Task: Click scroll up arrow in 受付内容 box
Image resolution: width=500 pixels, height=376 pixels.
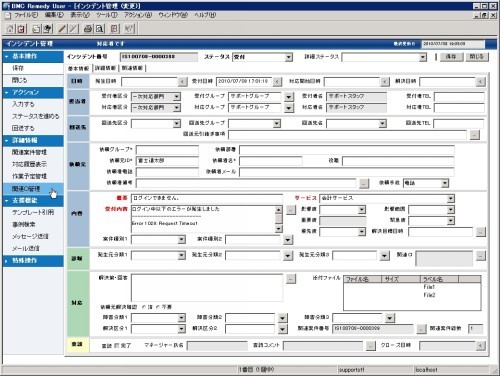Action: 279,210
